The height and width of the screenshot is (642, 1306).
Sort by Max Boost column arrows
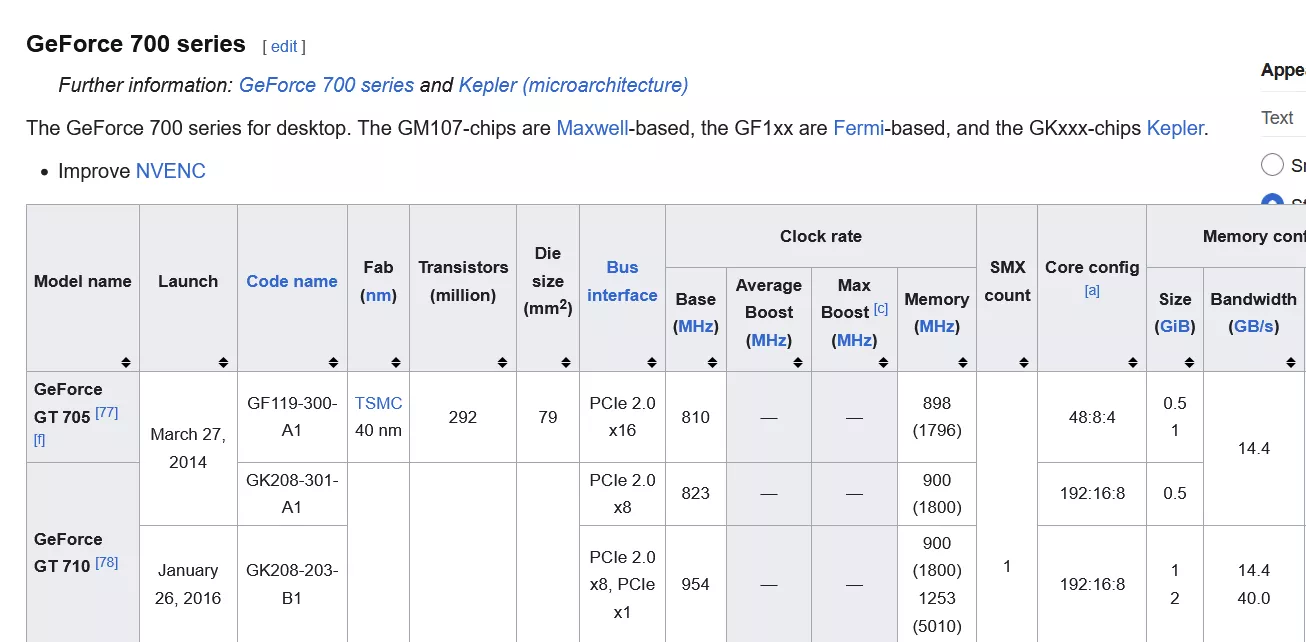884,362
